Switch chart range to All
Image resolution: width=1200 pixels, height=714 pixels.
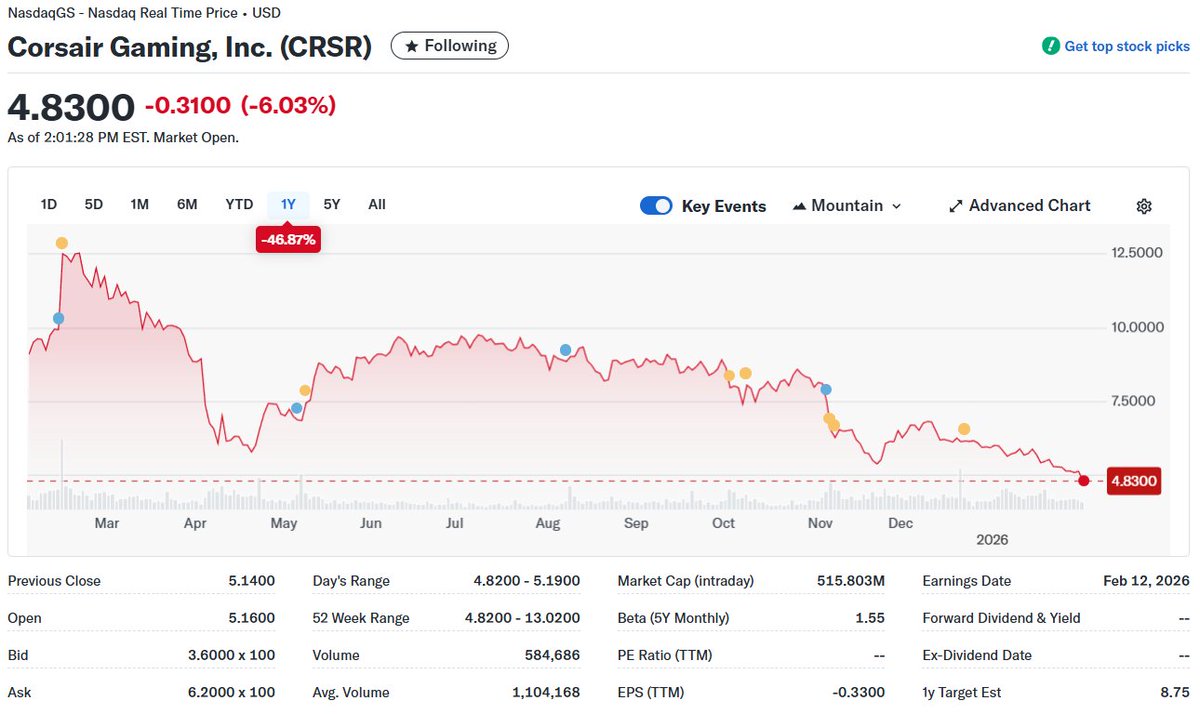[376, 204]
